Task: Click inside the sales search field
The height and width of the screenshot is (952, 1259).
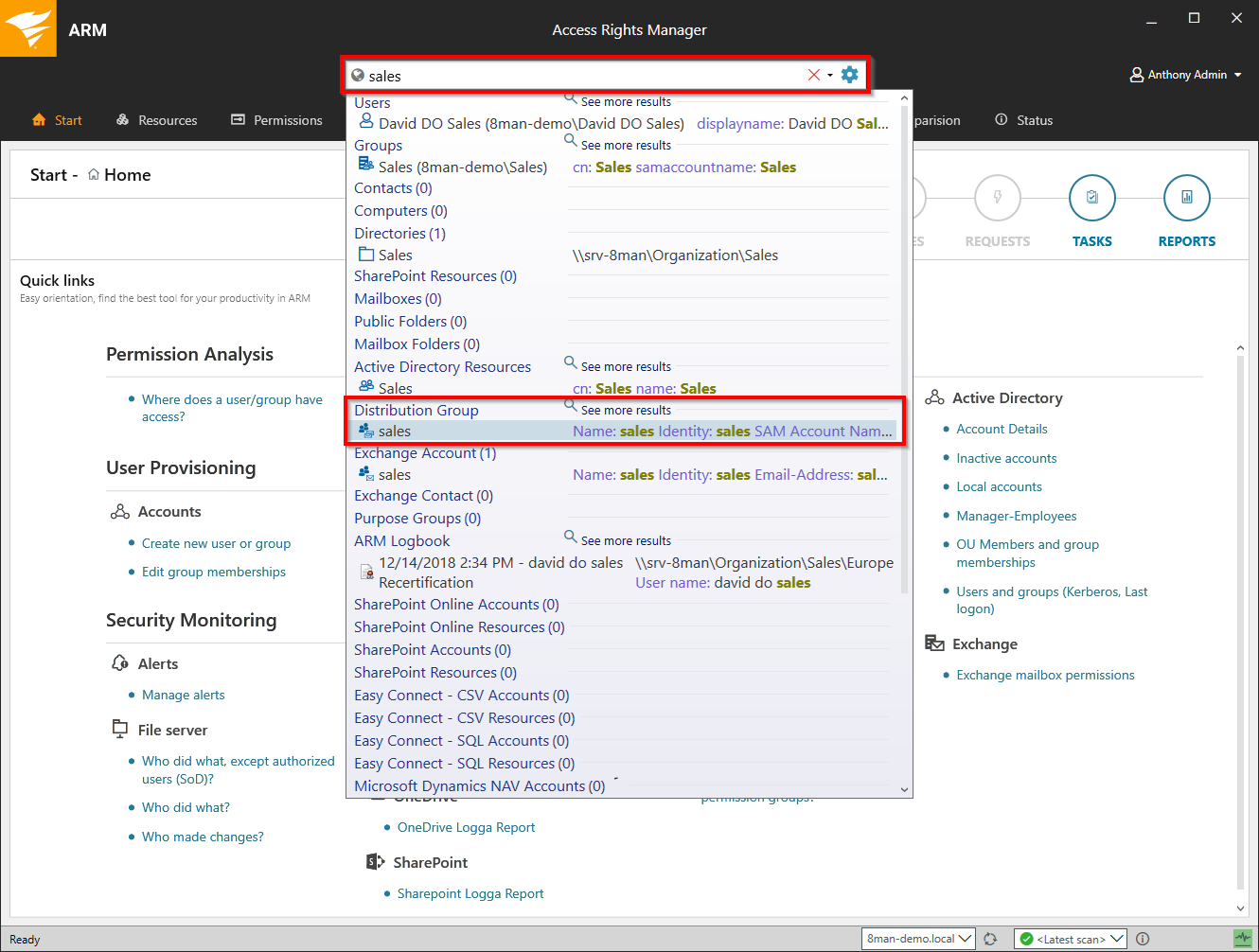Action: (x=577, y=76)
